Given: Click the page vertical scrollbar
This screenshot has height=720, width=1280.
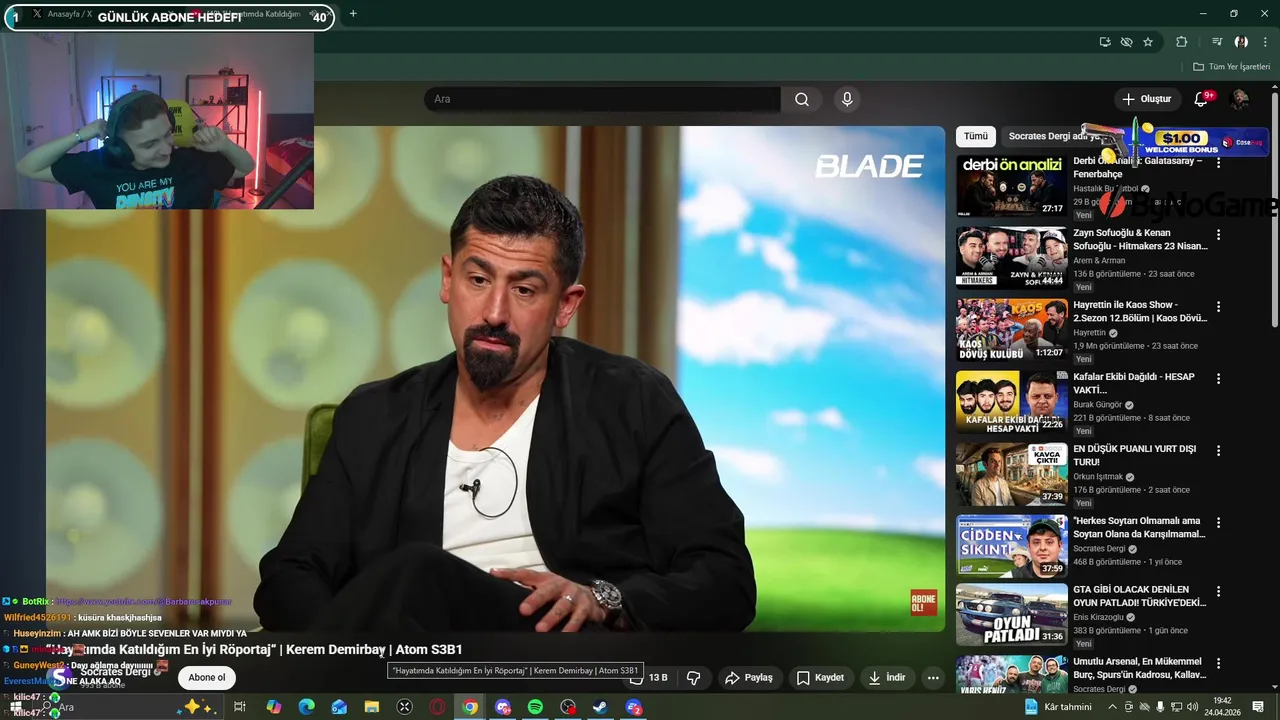Looking at the screenshot, I should click(1274, 210).
